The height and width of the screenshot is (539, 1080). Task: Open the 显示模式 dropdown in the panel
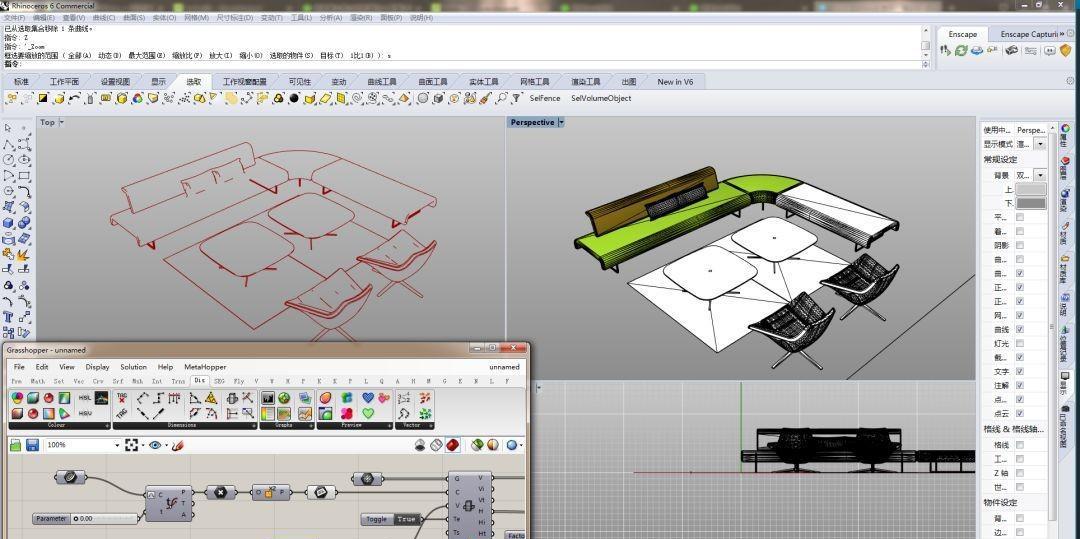click(x=1040, y=145)
